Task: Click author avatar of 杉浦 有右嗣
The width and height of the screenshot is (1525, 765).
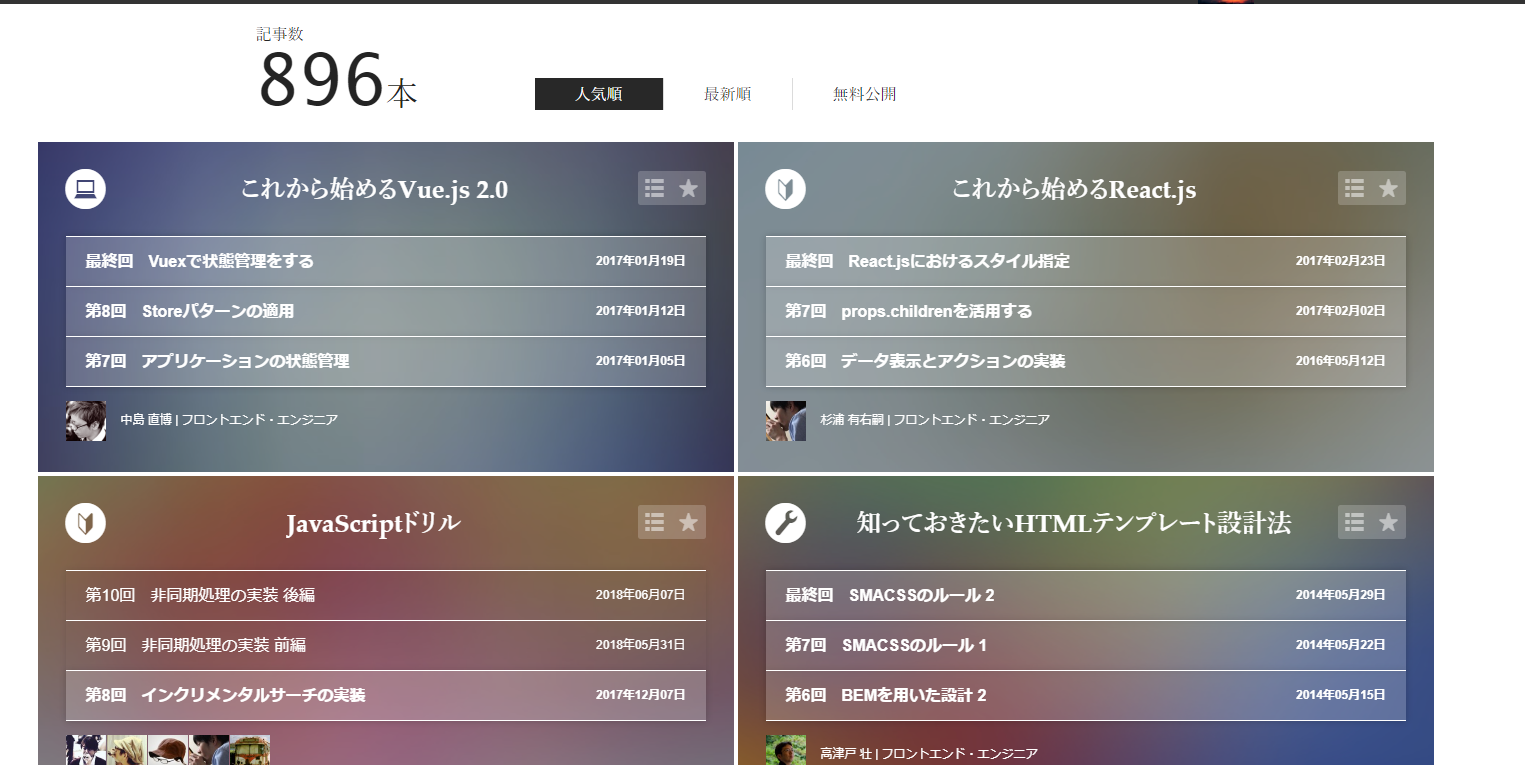Action: tap(786, 421)
